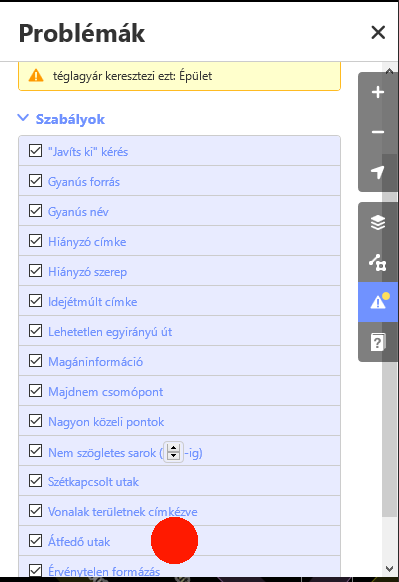Viewport: 399px width, 582px height.
Task: Open the background layers panel icon
Action: (378, 223)
